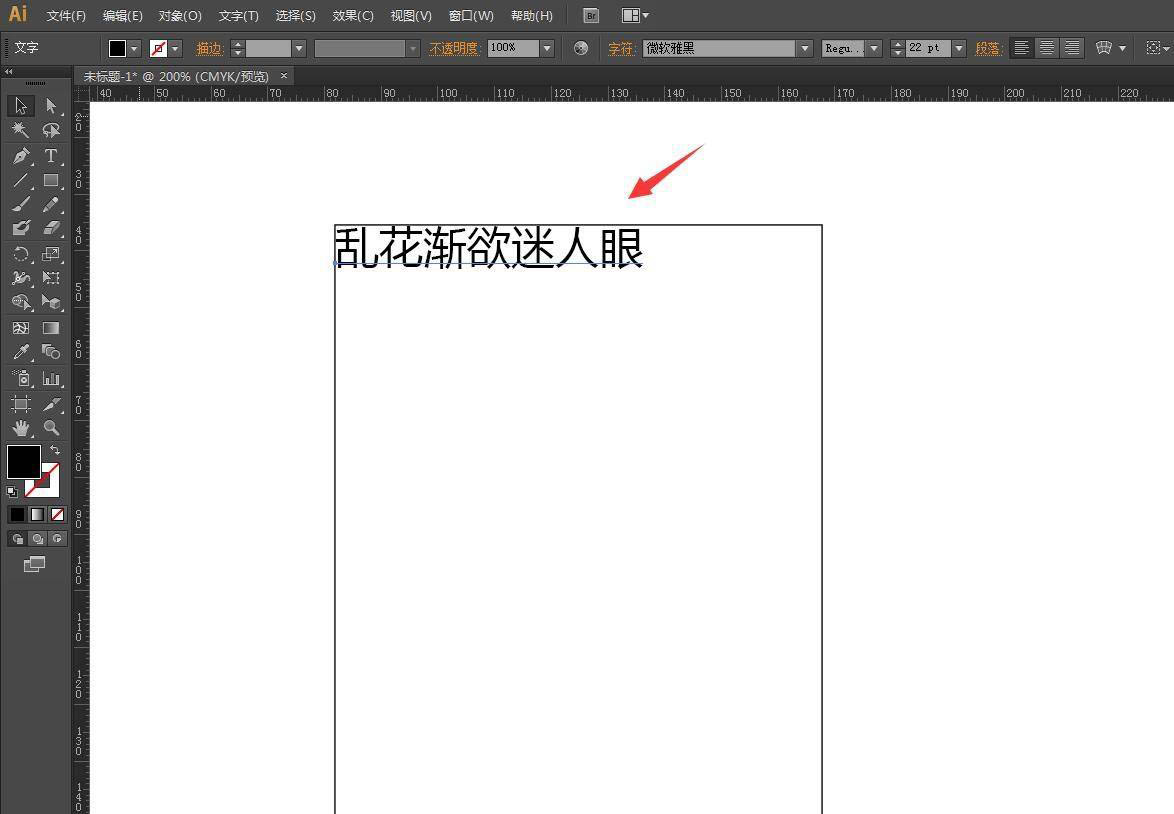Select the Zoom tool
The width and height of the screenshot is (1174, 814).
pos(50,427)
